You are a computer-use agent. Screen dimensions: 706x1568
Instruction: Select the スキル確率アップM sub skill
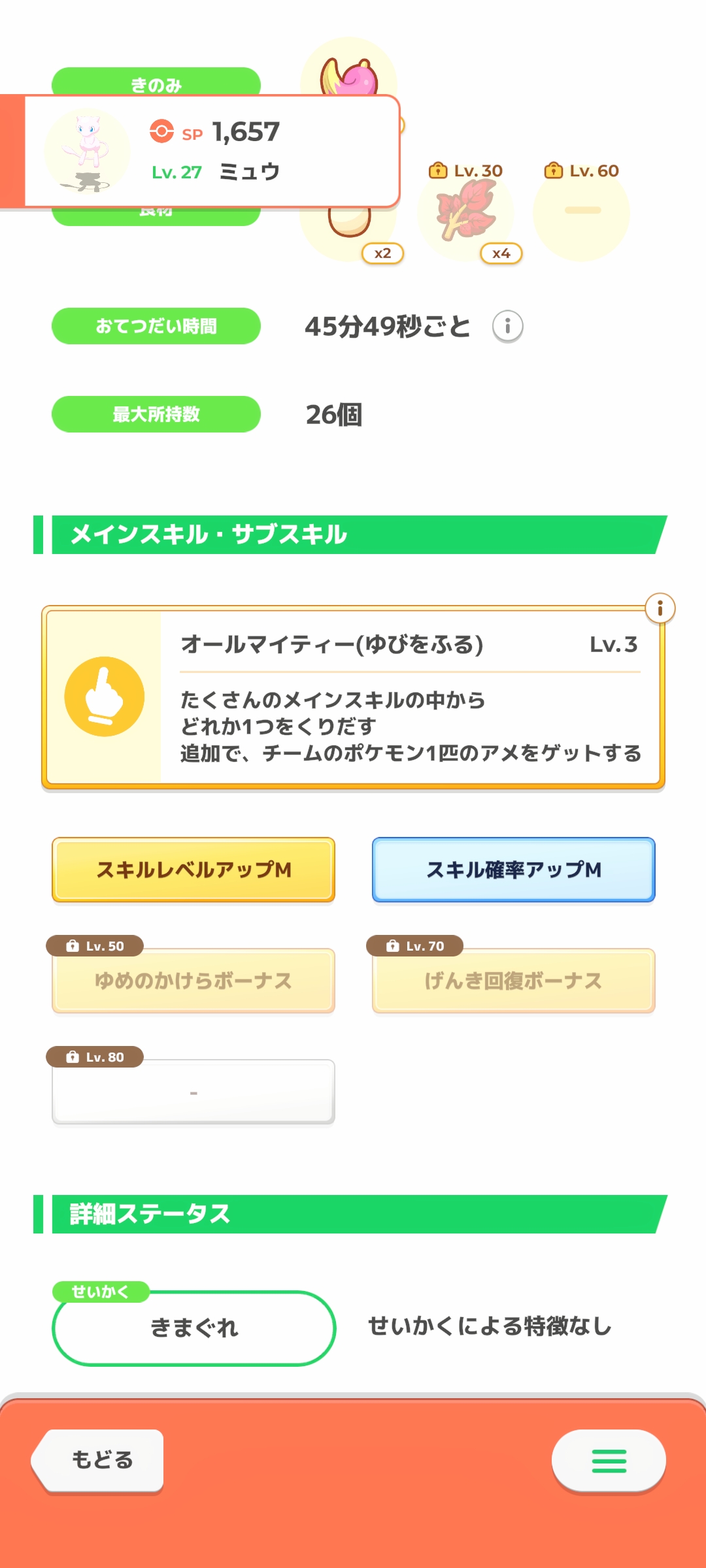coord(514,870)
